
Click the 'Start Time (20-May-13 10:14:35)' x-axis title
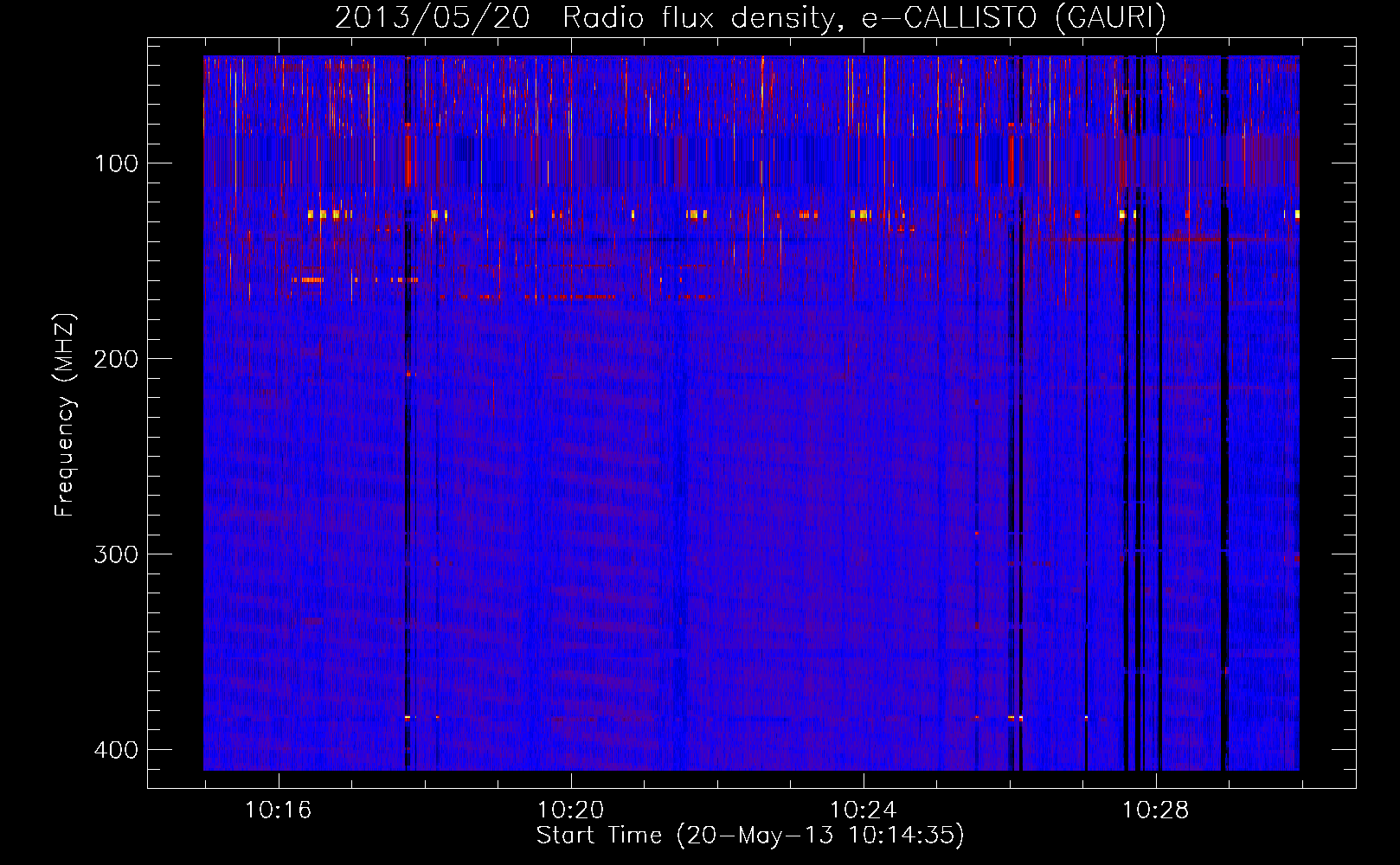coord(750,836)
